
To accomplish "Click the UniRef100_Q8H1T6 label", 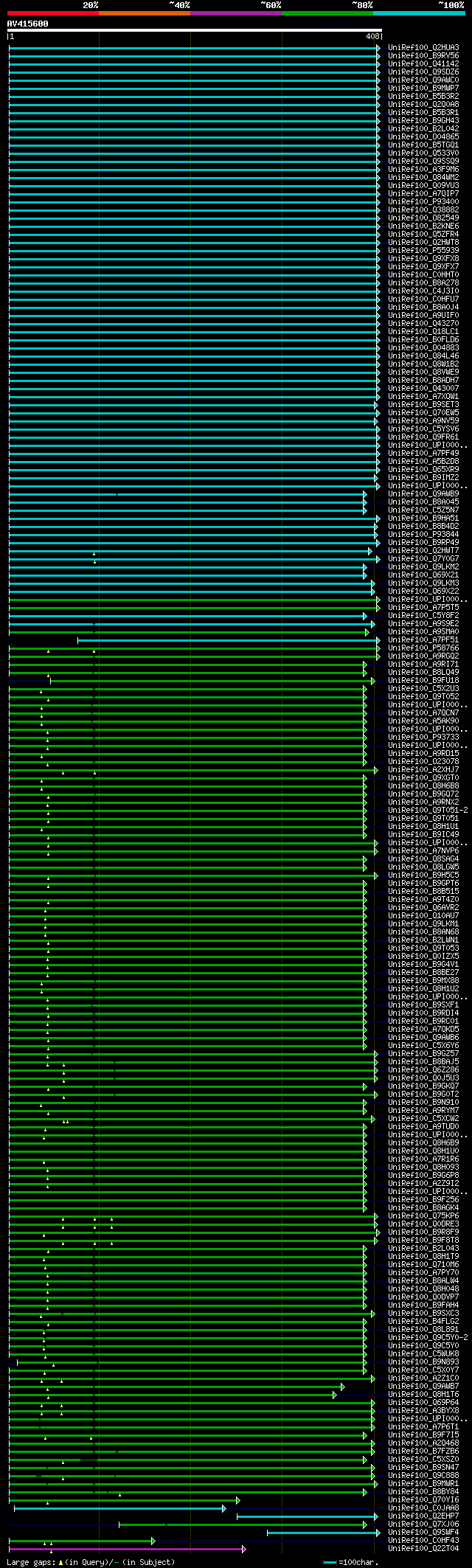I will pyautogui.click(x=423, y=1395).
